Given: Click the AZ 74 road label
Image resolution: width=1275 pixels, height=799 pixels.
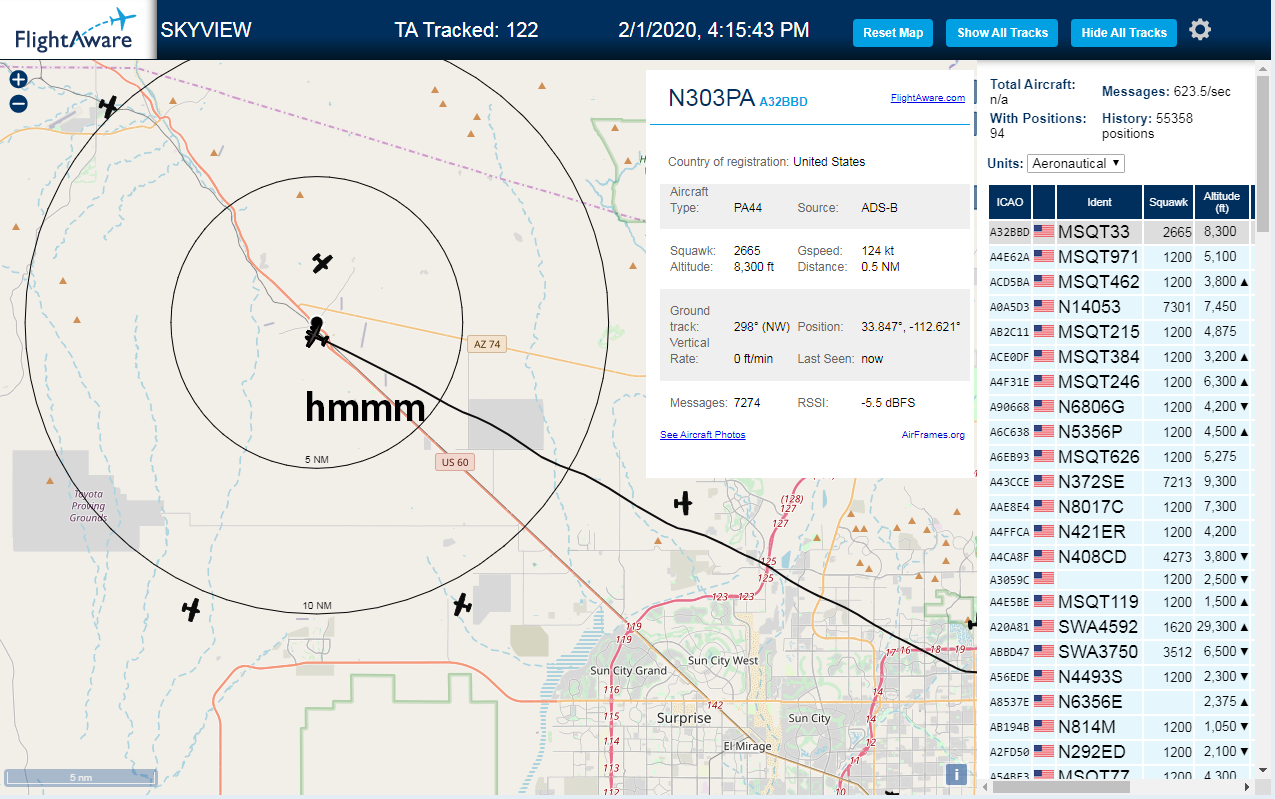Looking at the screenshot, I should coord(486,344).
